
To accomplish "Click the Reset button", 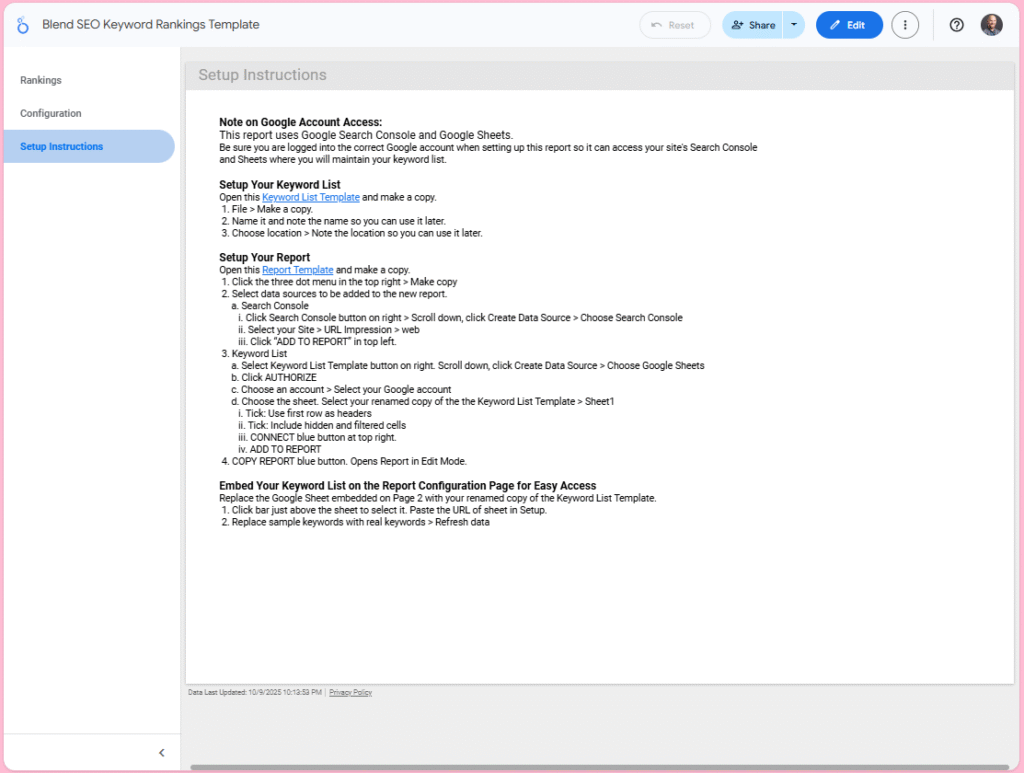I will (x=675, y=24).
